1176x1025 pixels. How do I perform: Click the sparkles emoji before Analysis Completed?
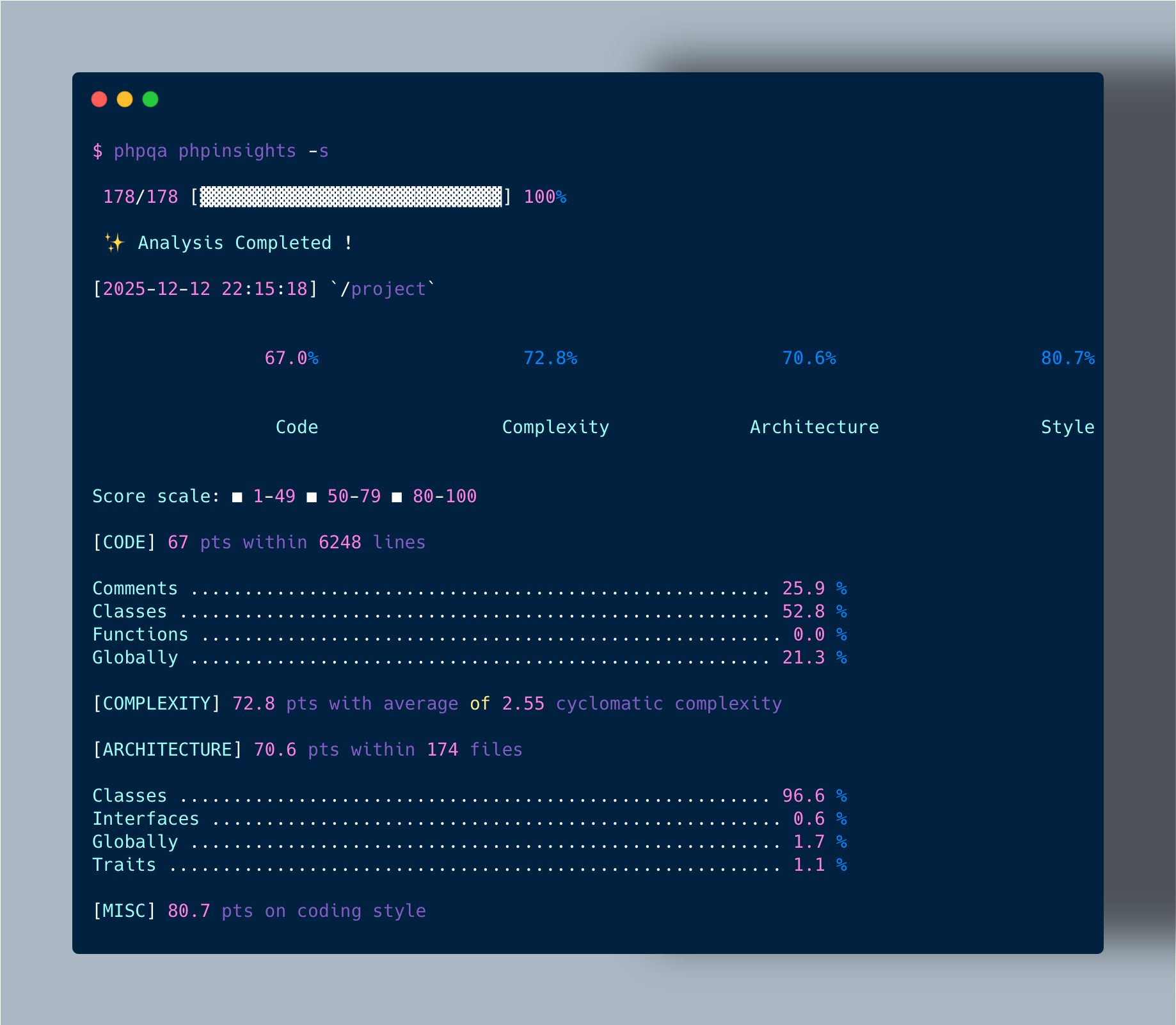click(x=114, y=243)
